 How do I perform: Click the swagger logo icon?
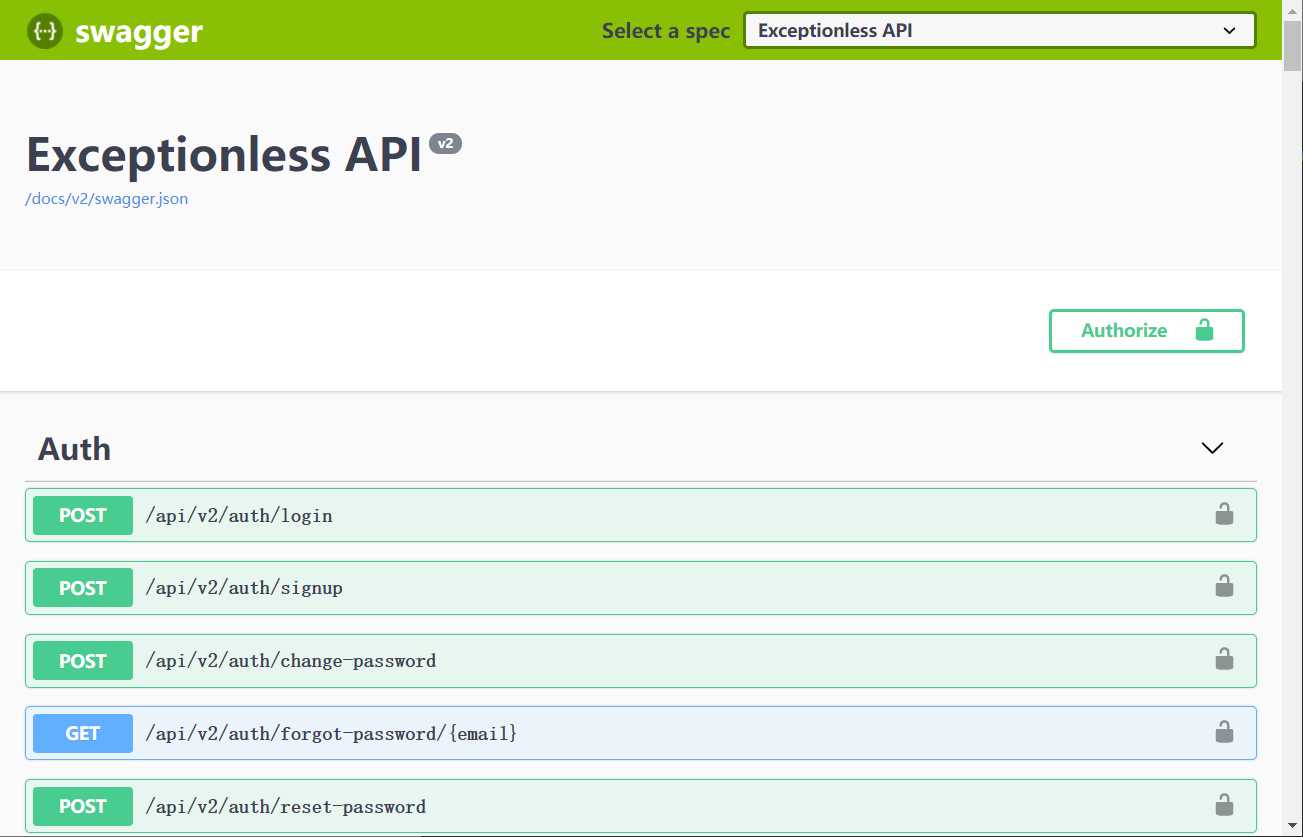[x=45, y=31]
